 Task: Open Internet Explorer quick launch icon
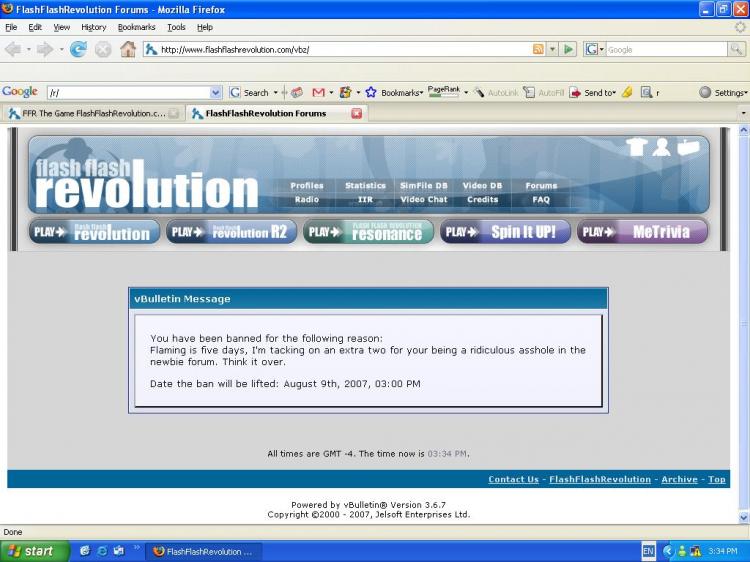click(x=102, y=551)
